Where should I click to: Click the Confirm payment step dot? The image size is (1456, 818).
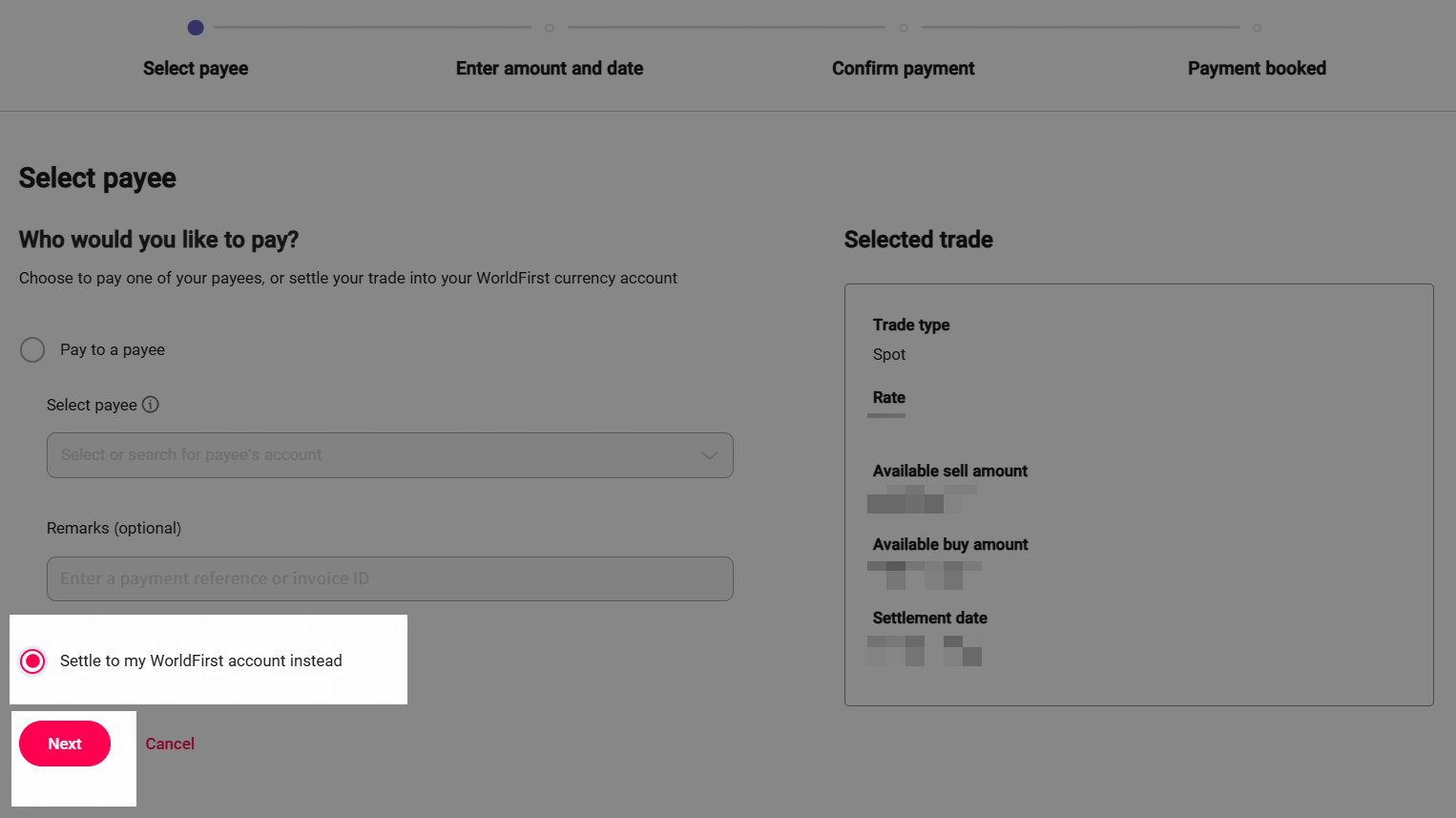tap(904, 28)
